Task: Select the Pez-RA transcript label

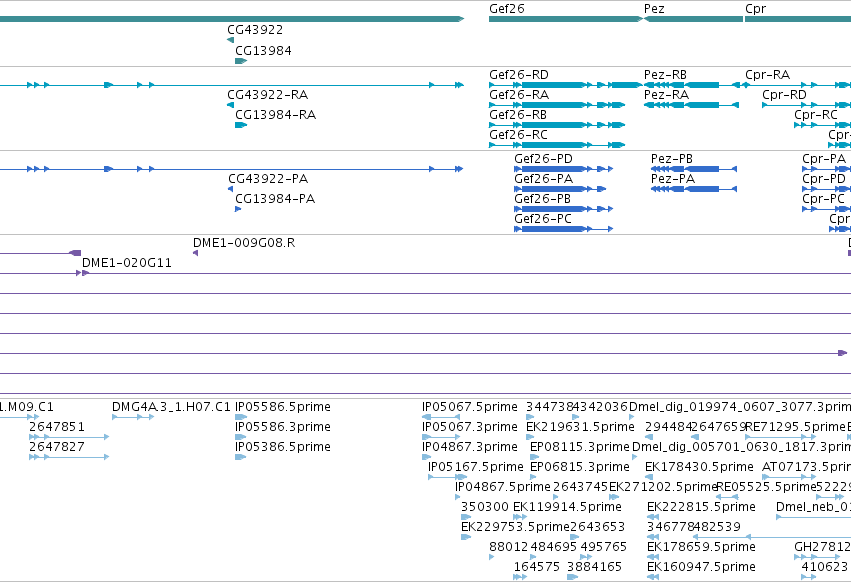Action: tap(666, 95)
